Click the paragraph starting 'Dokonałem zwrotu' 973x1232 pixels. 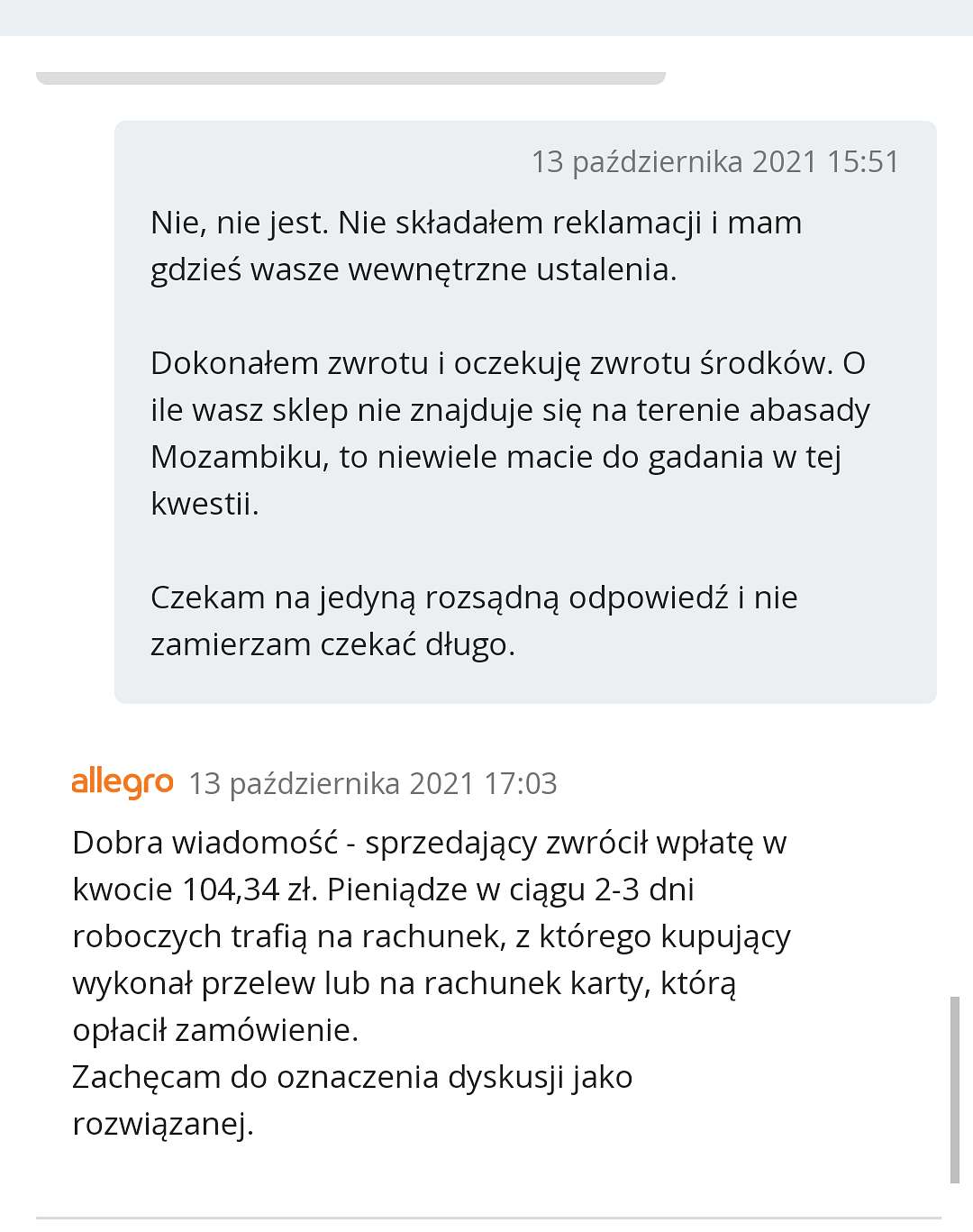click(510, 433)
